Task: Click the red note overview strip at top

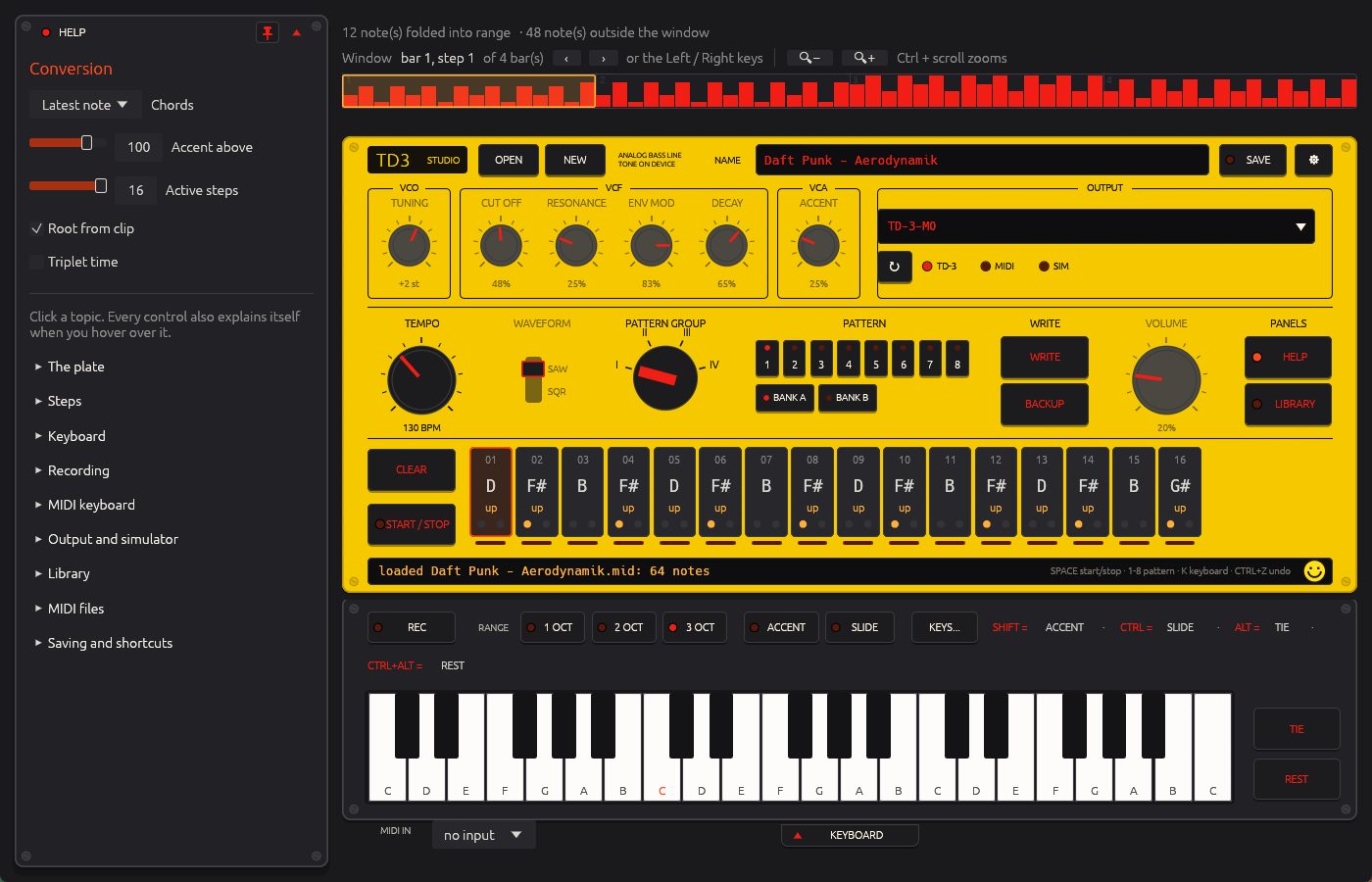Action: tap(849, 91)
